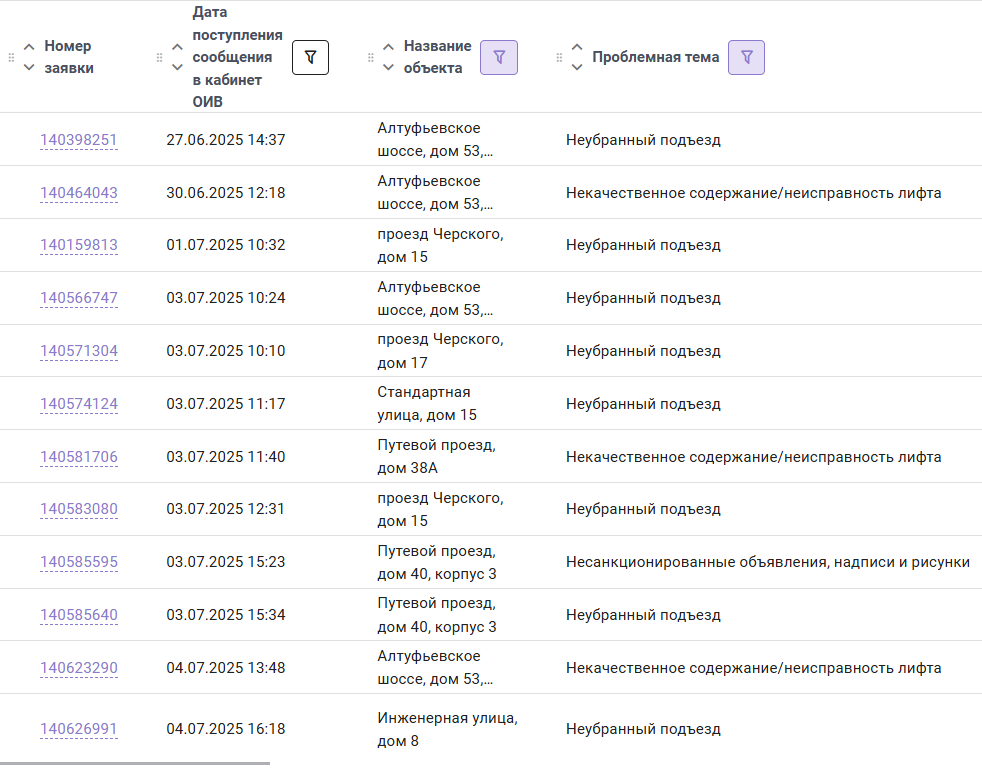Open filter for Дата поступления сообщения column

click(x=310, y=58)
